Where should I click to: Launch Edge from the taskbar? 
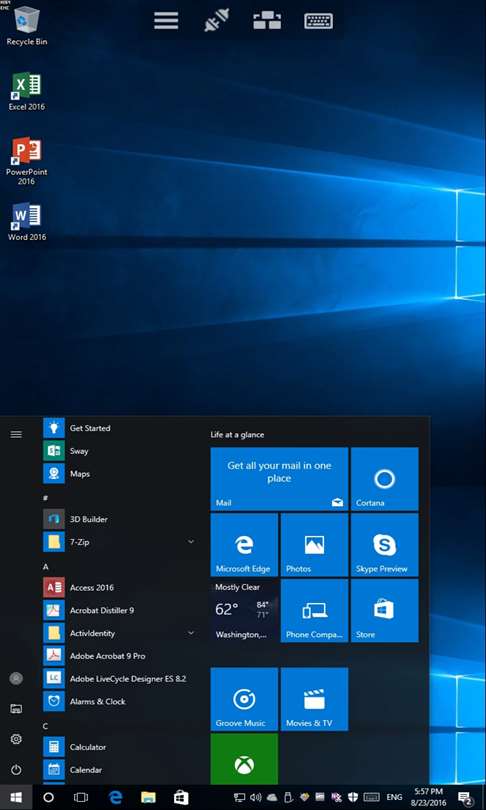(116, 797)
